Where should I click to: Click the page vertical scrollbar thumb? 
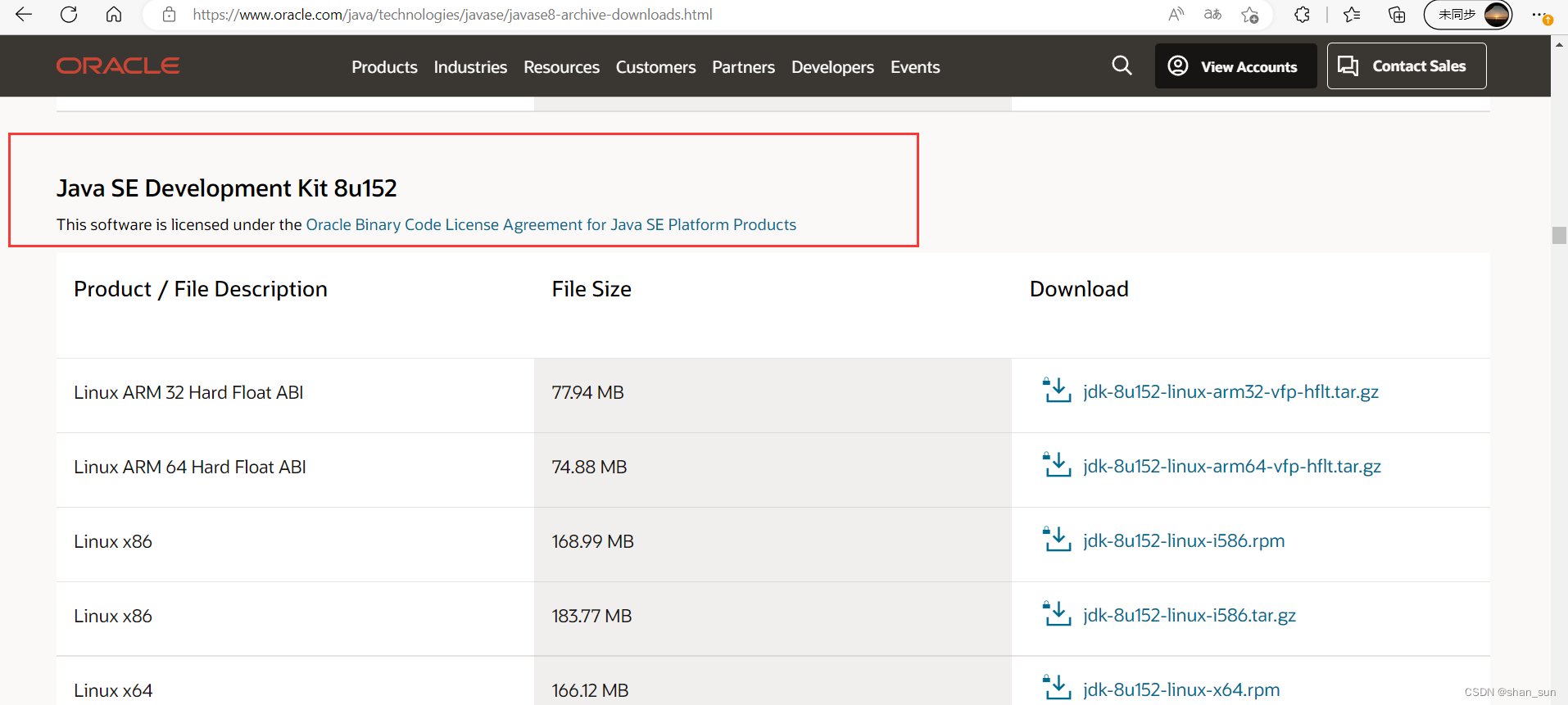coord(1559,235)
